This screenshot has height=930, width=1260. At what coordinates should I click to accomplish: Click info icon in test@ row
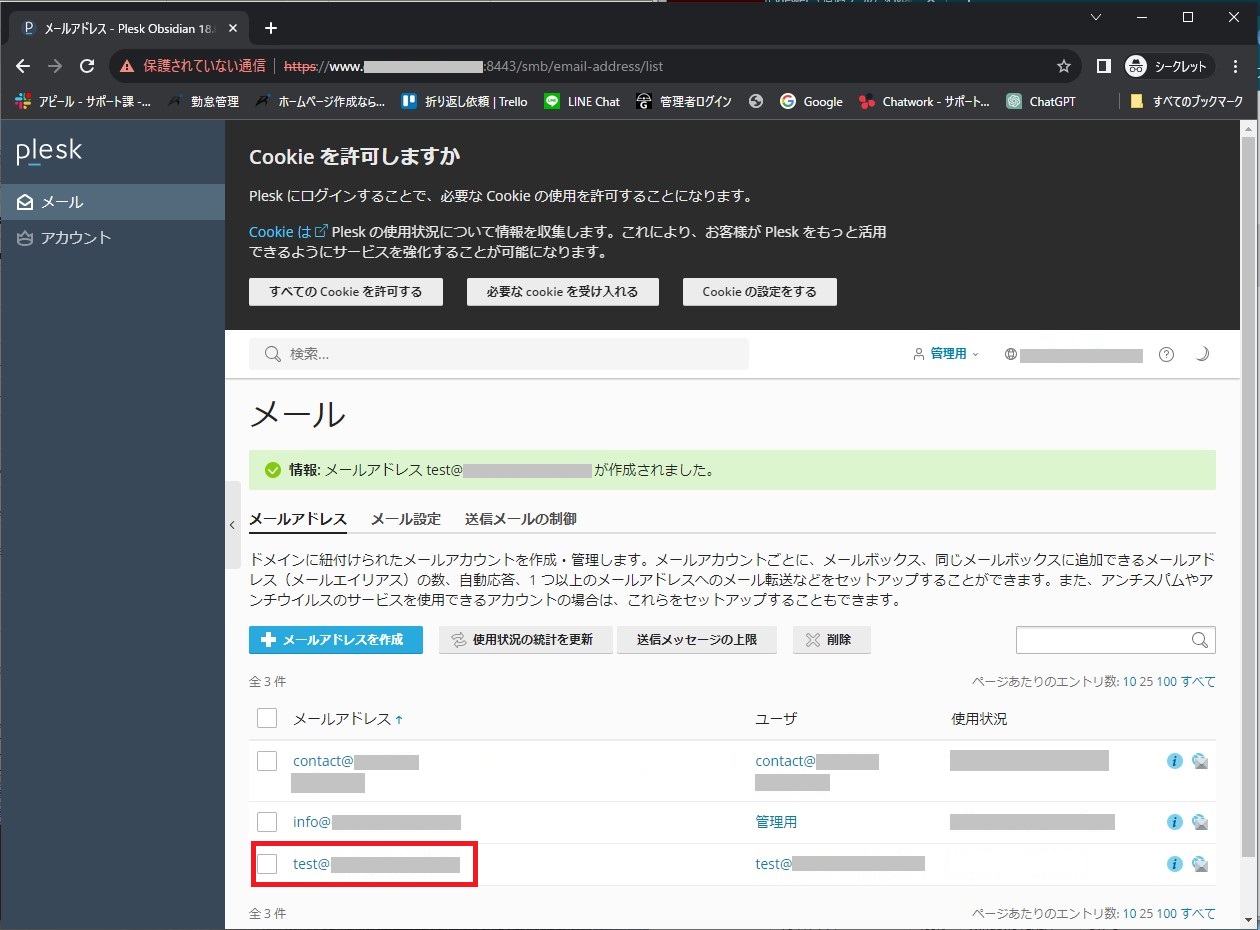(x=1175, y=864)
